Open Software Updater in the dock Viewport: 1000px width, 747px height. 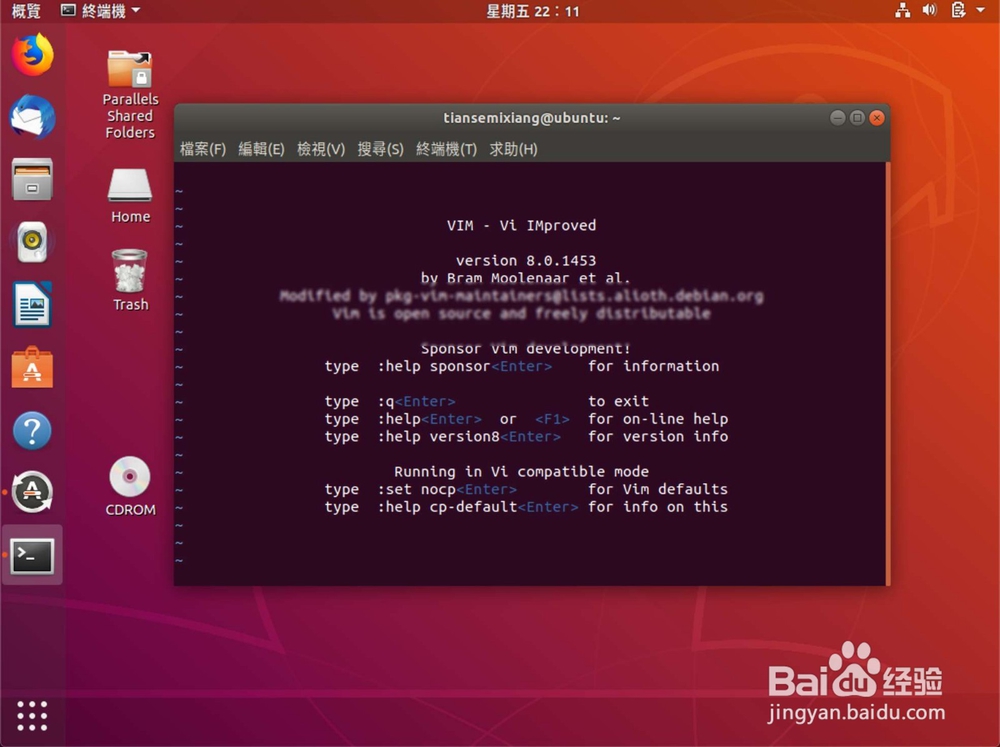click(x=33, y=492)
